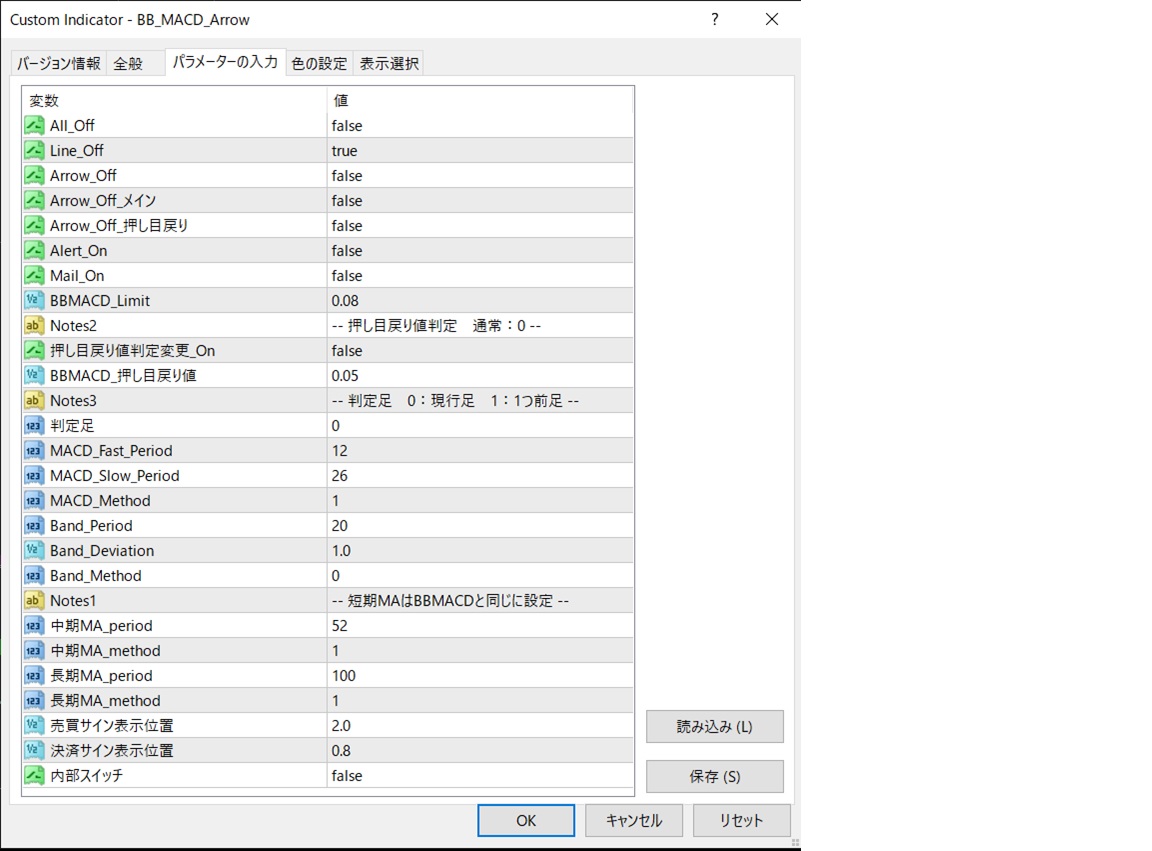The height and width of the screenshot is (851, 1152).
Task: Go to the 表示選択 tab
Action: pyautogui.click(x=389, y=63)
